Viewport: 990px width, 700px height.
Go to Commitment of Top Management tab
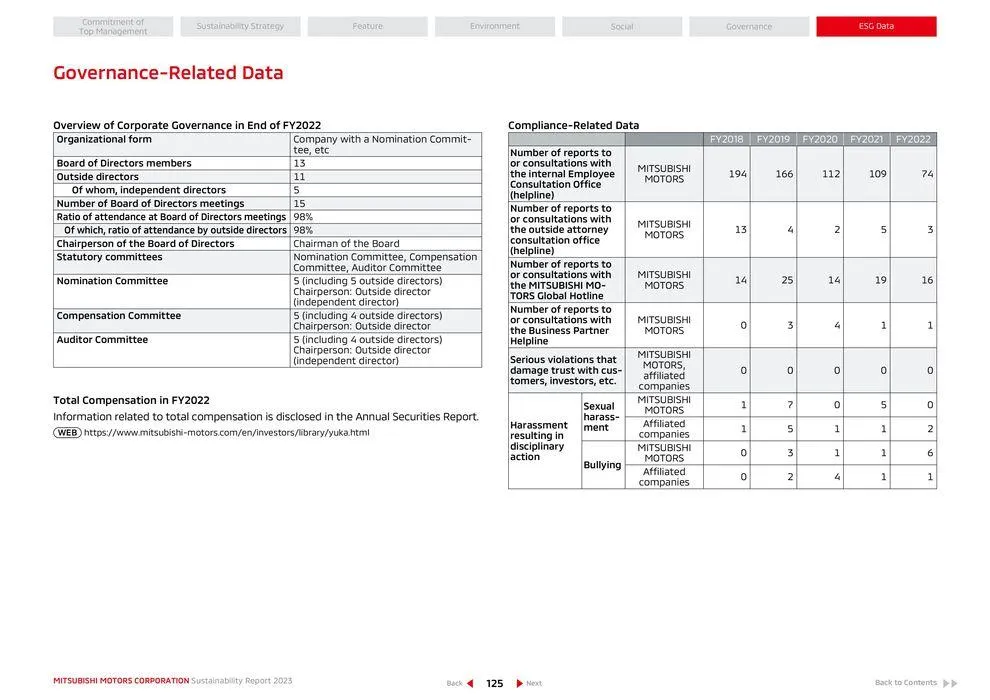112,25
